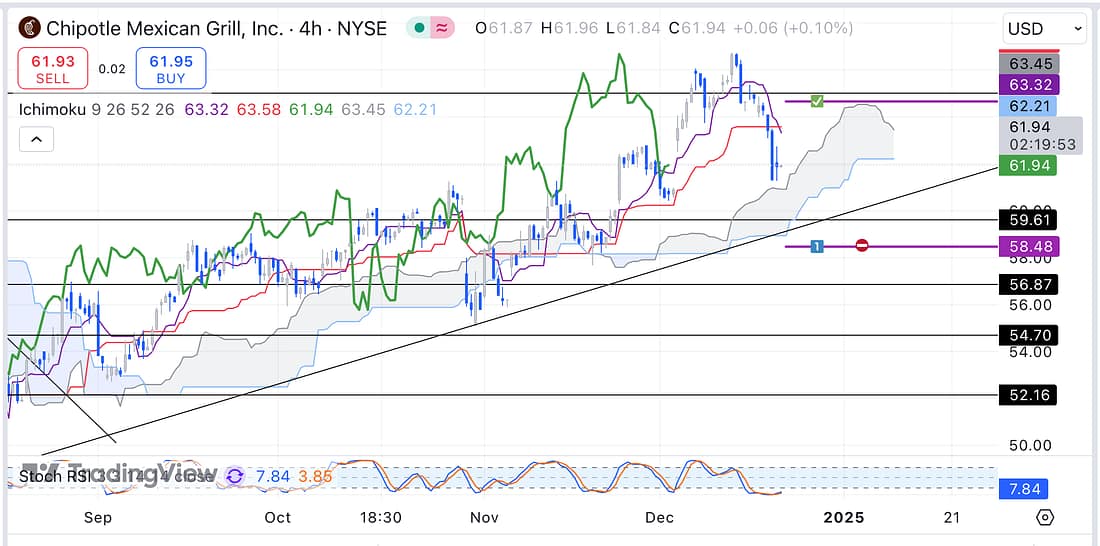Select the Ichimoku indicator legend label

(x=52, y=108)
